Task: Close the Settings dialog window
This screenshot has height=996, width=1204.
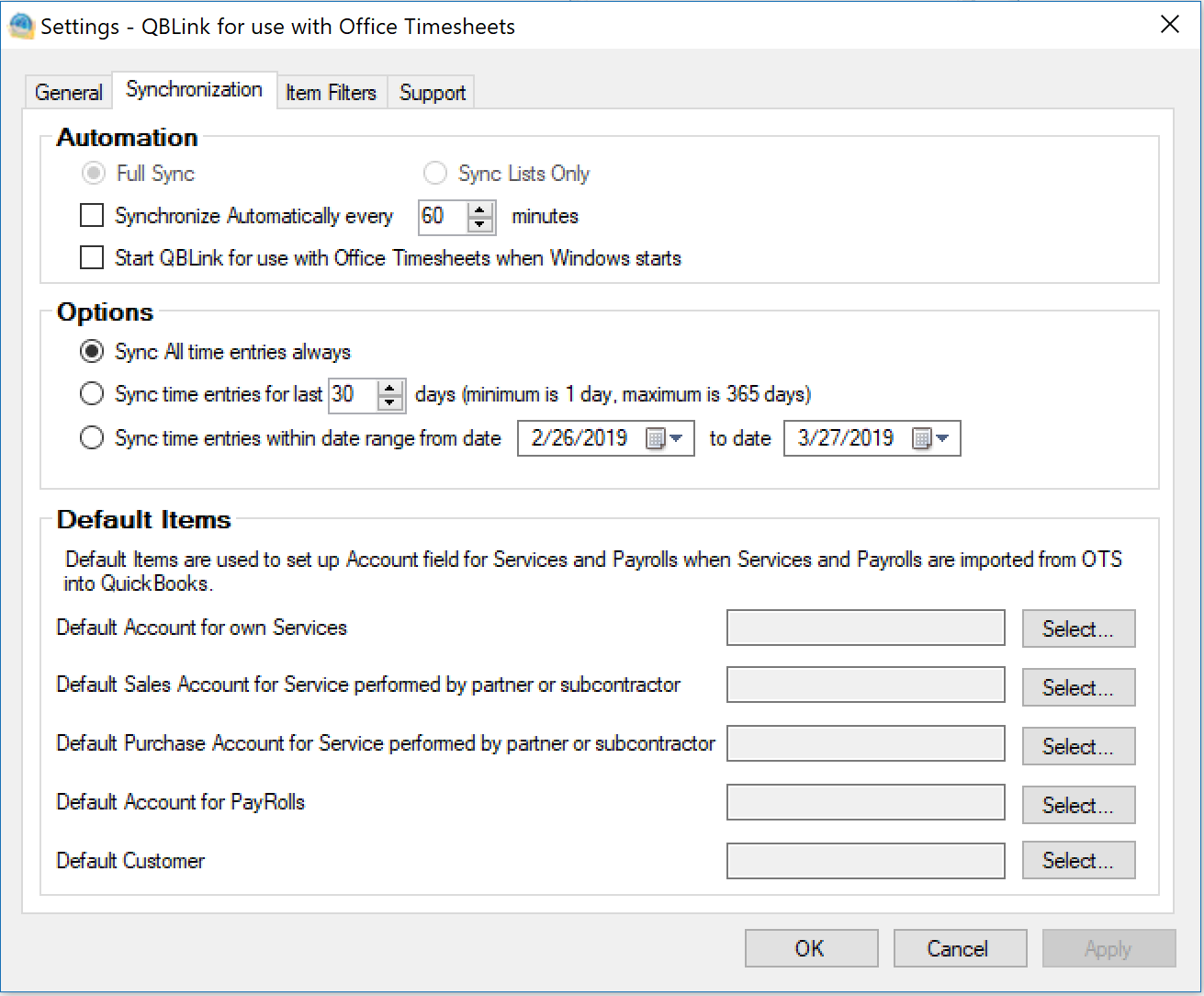Action: 1169,25
